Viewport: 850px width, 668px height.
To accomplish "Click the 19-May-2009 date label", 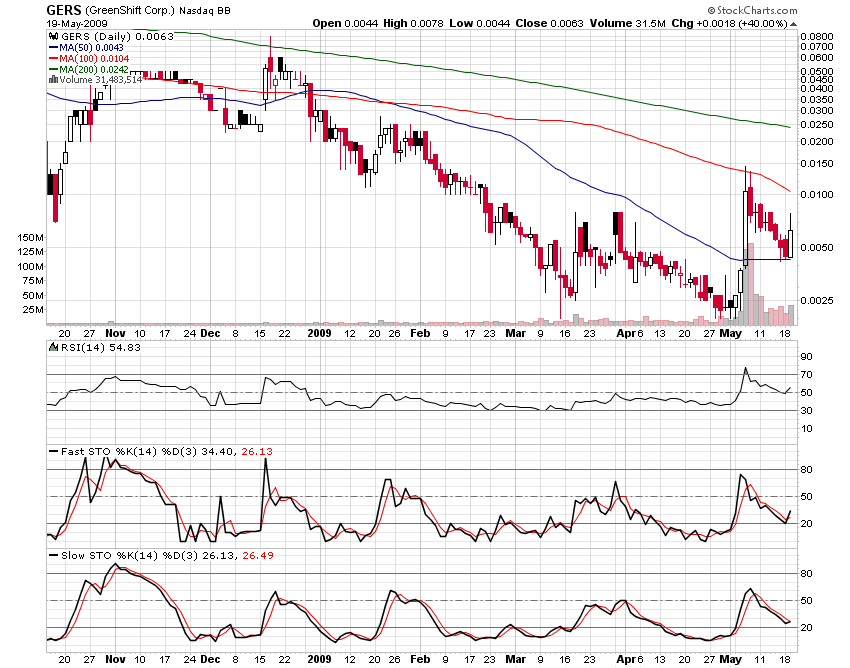I will [77, 23].
